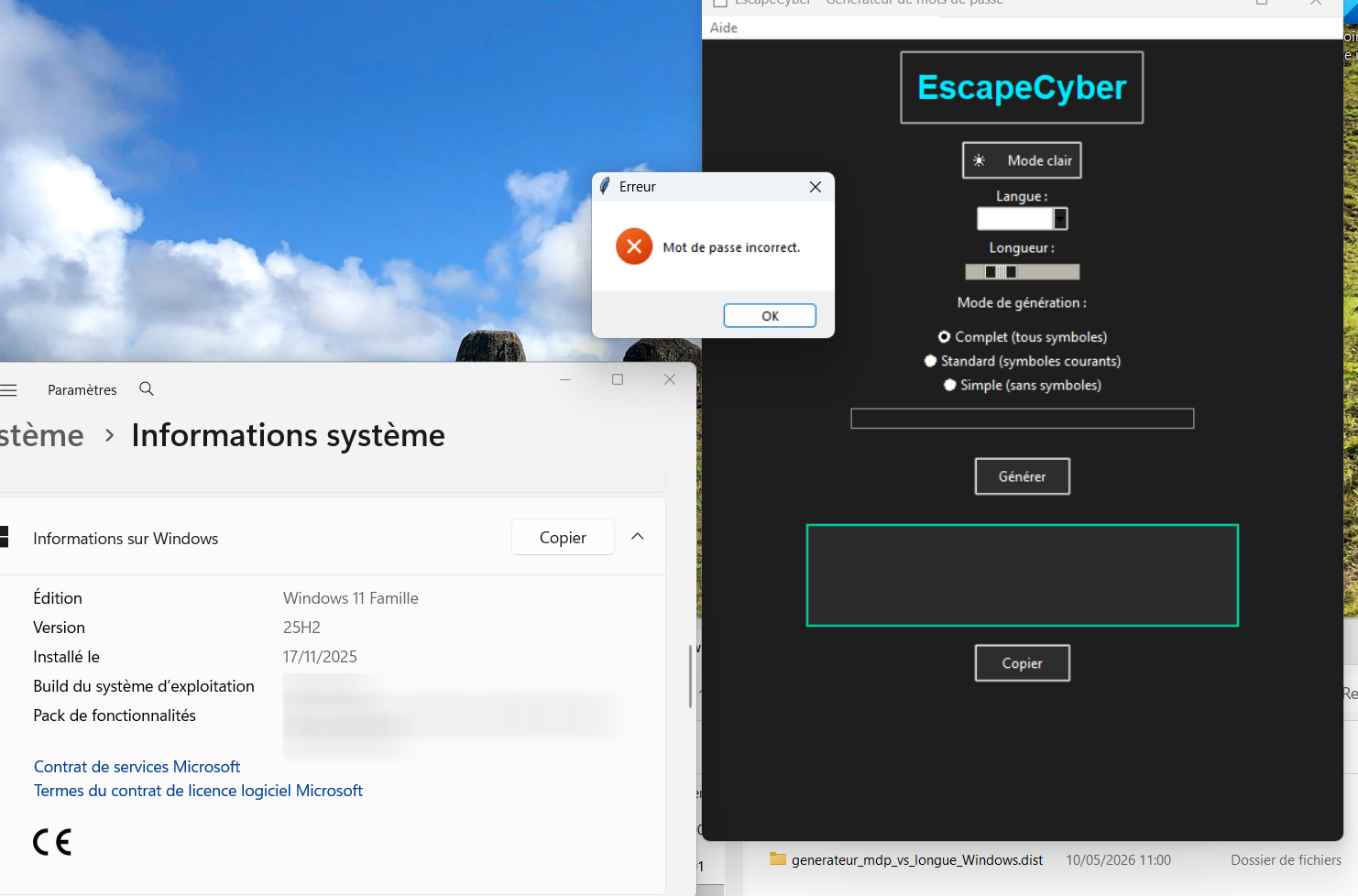Click 'Build du système d'exploitation' label
This screenshot has width=1358, height=896.
point(144,686)
